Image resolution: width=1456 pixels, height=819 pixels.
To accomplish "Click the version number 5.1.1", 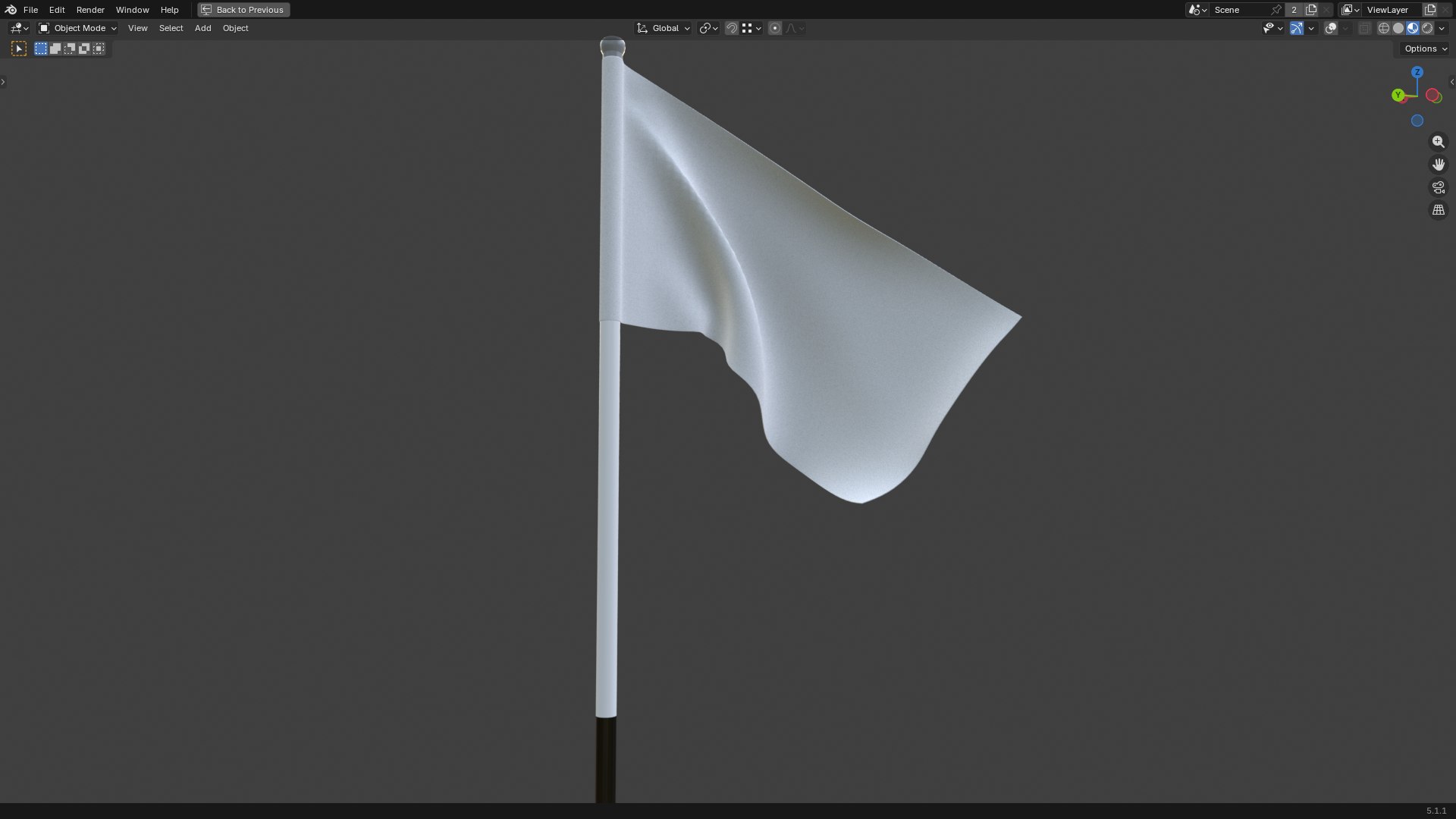I will tap(1436, 811).
